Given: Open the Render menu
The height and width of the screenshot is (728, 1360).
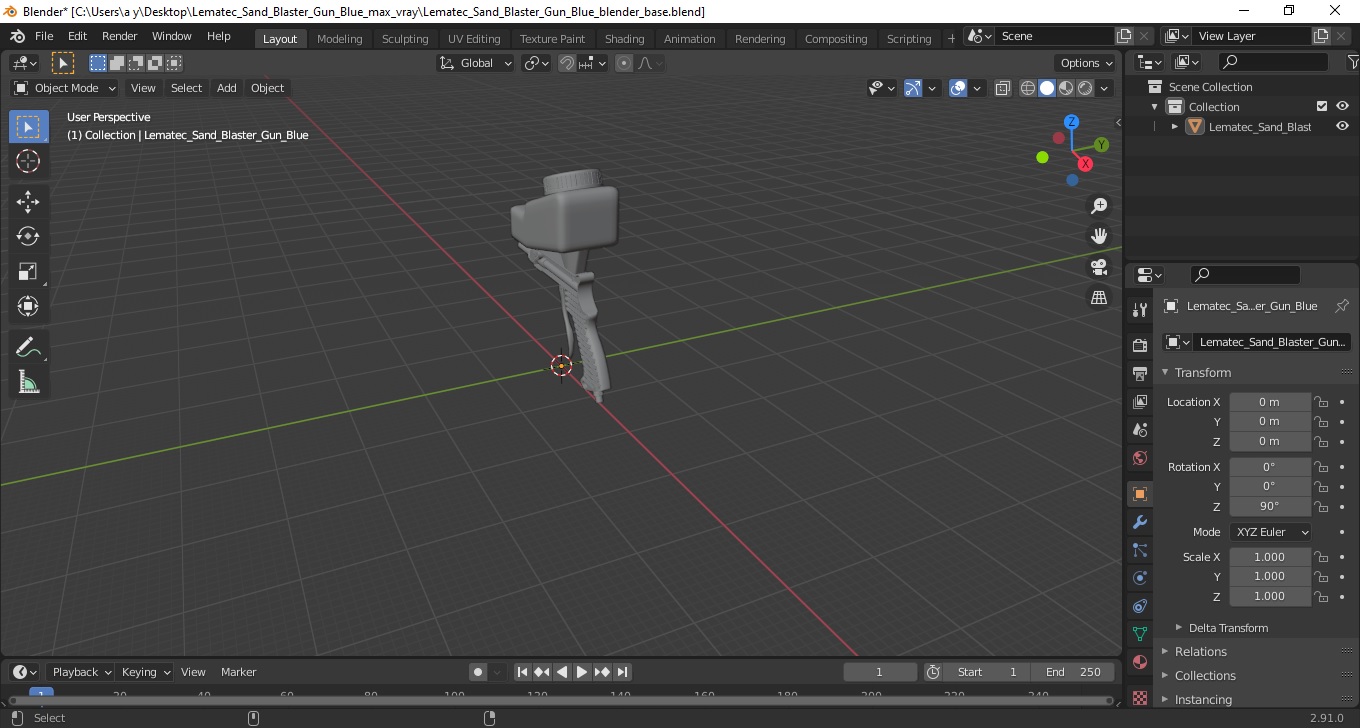Looking at the screenshot, I should click(119, 36).
